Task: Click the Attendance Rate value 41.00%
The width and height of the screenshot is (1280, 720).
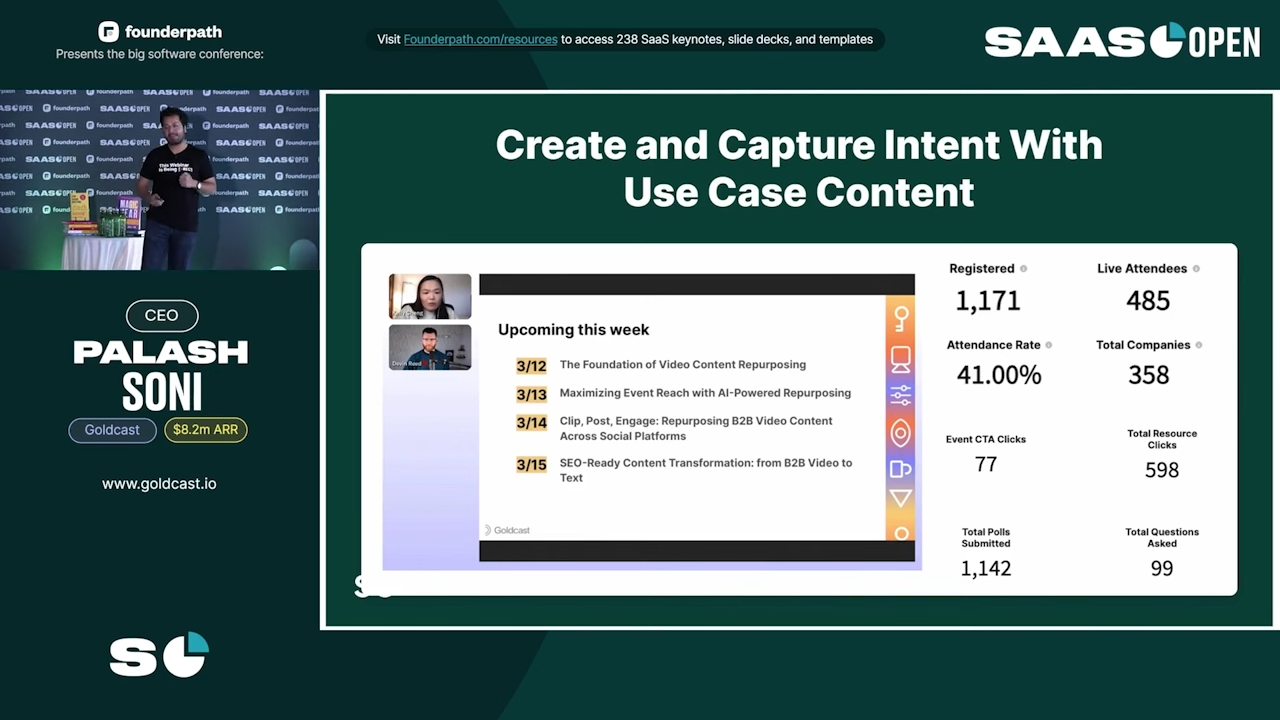Action: coord(999,375)
